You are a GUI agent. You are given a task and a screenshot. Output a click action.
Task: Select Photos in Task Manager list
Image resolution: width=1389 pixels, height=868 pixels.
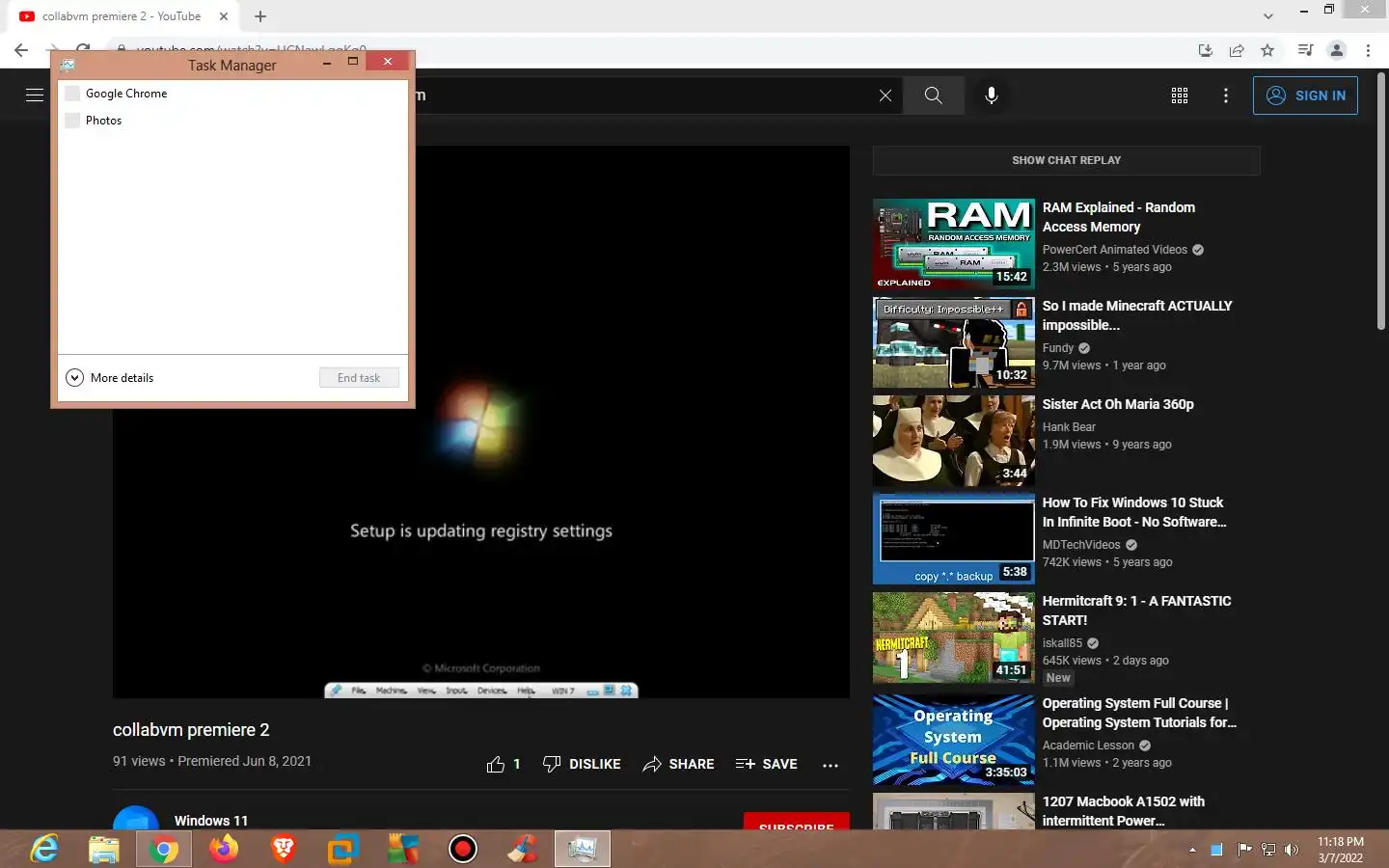(231, 121)
